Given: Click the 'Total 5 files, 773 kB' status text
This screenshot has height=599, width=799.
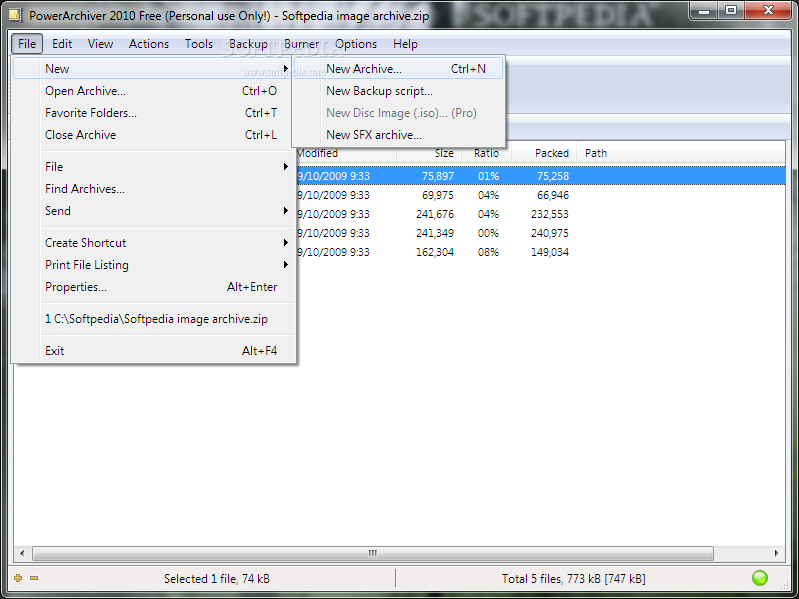Looking at the screenshot, I should coord(573,579).
